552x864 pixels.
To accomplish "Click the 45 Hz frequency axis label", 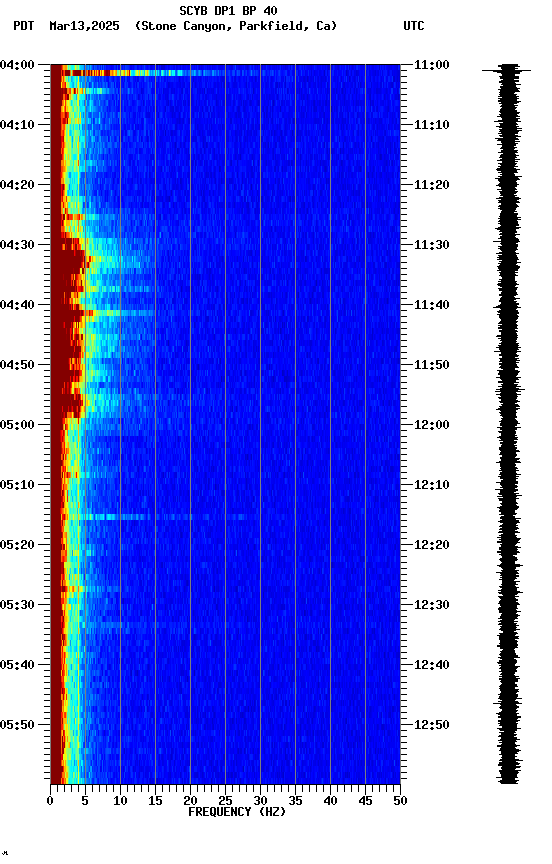I will pos(365,801).
